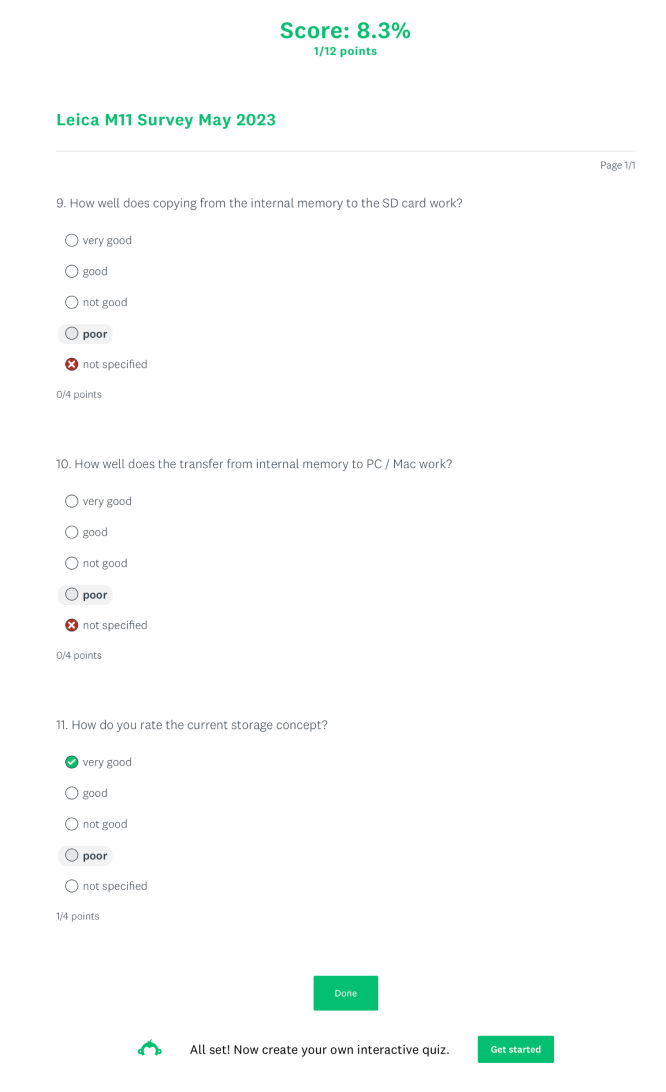Select 'poor' radio for question 10
666x1092 pixels.
[x=71, y=594]
